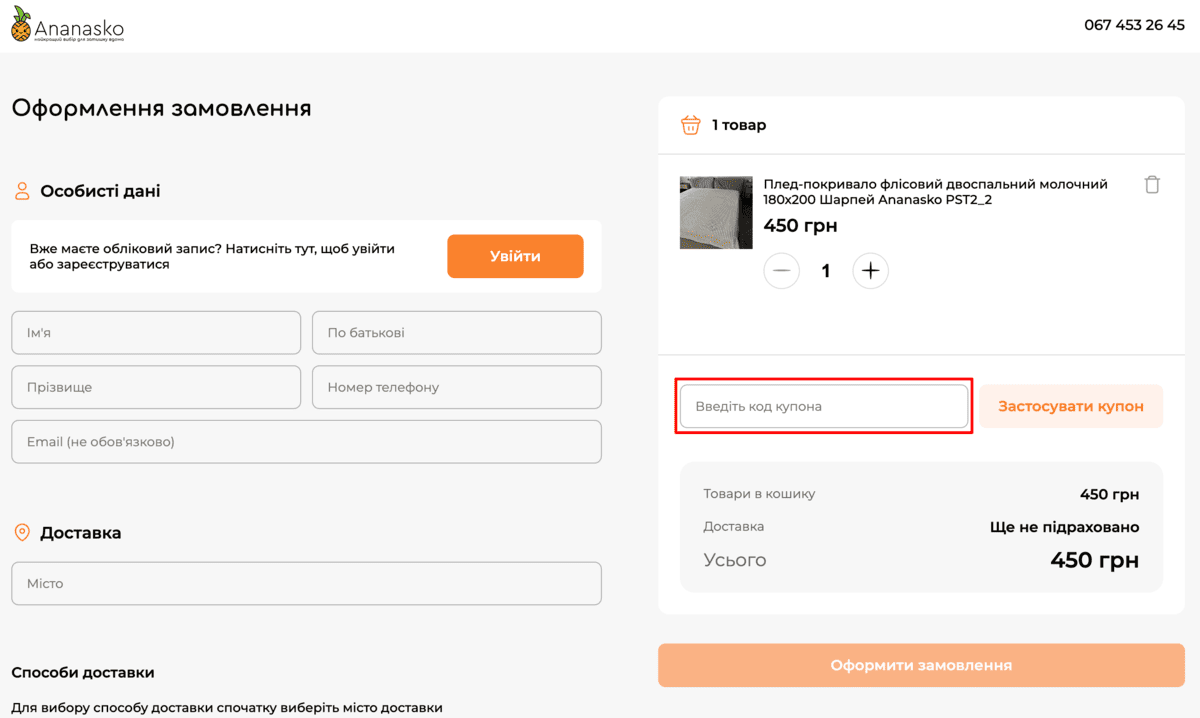
Task: Click the По батькові input field
Action: tap(457, 333)
